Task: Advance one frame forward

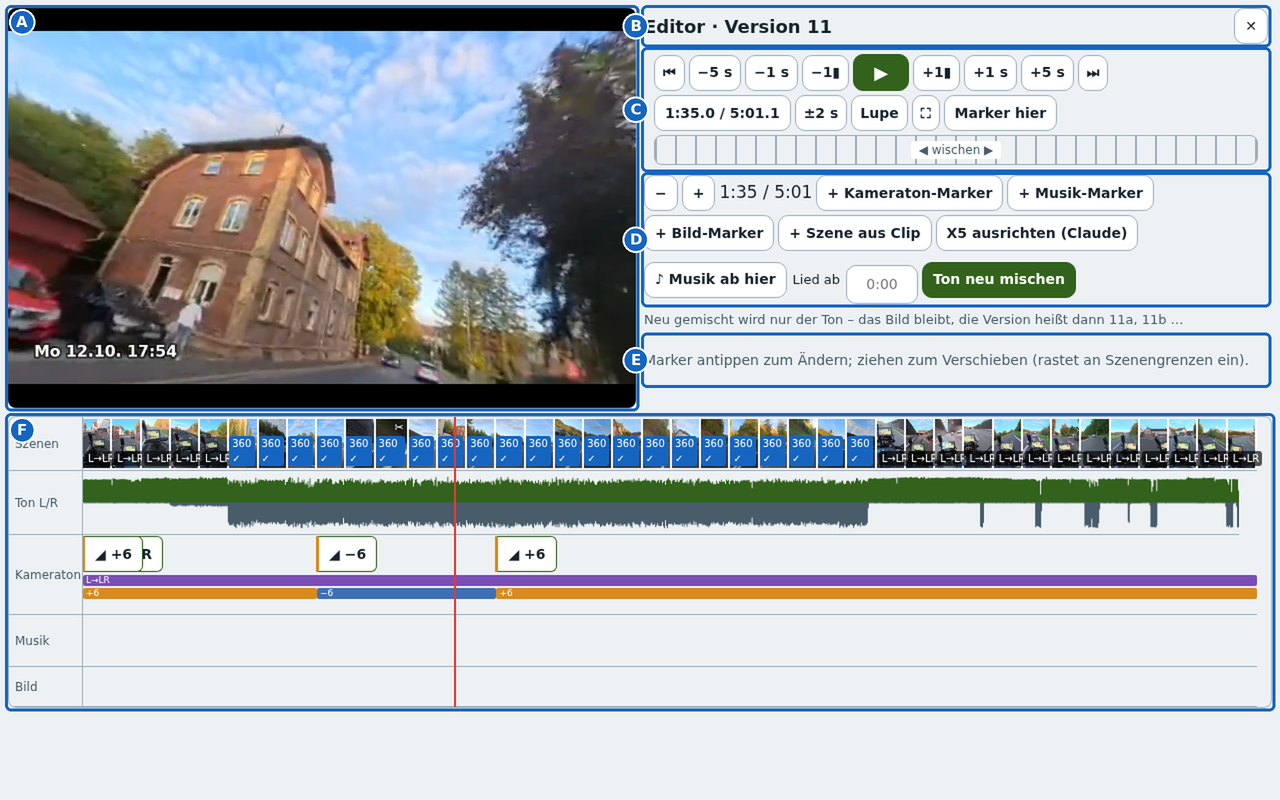Action: [936, 73]
